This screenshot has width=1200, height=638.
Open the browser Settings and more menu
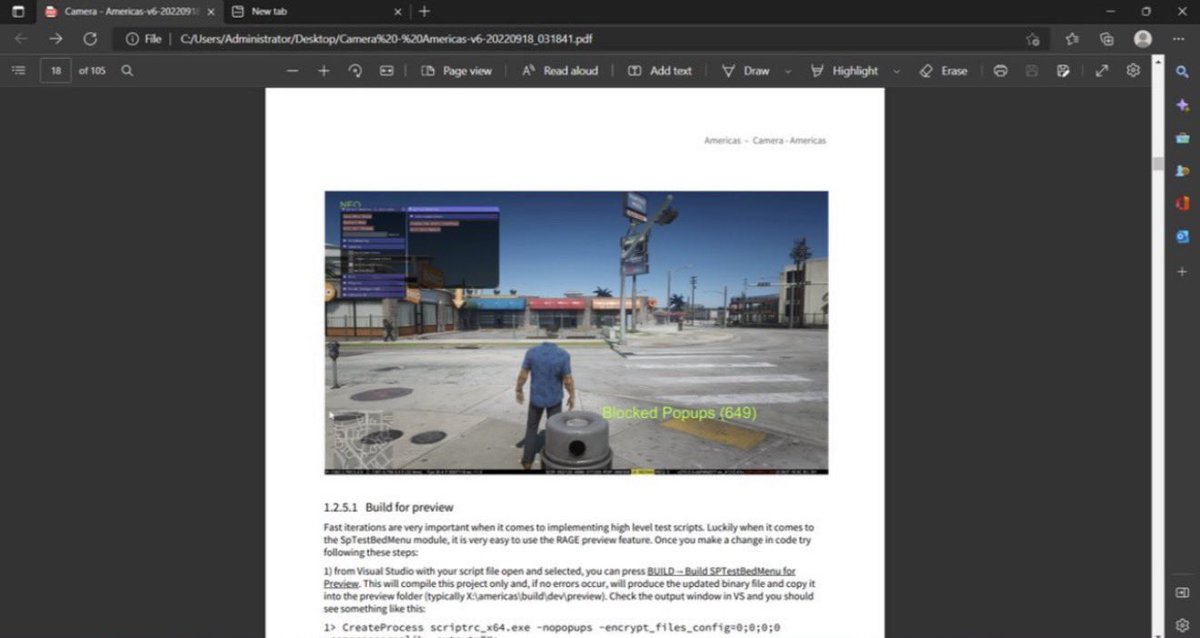click(x=1177, y=39)
